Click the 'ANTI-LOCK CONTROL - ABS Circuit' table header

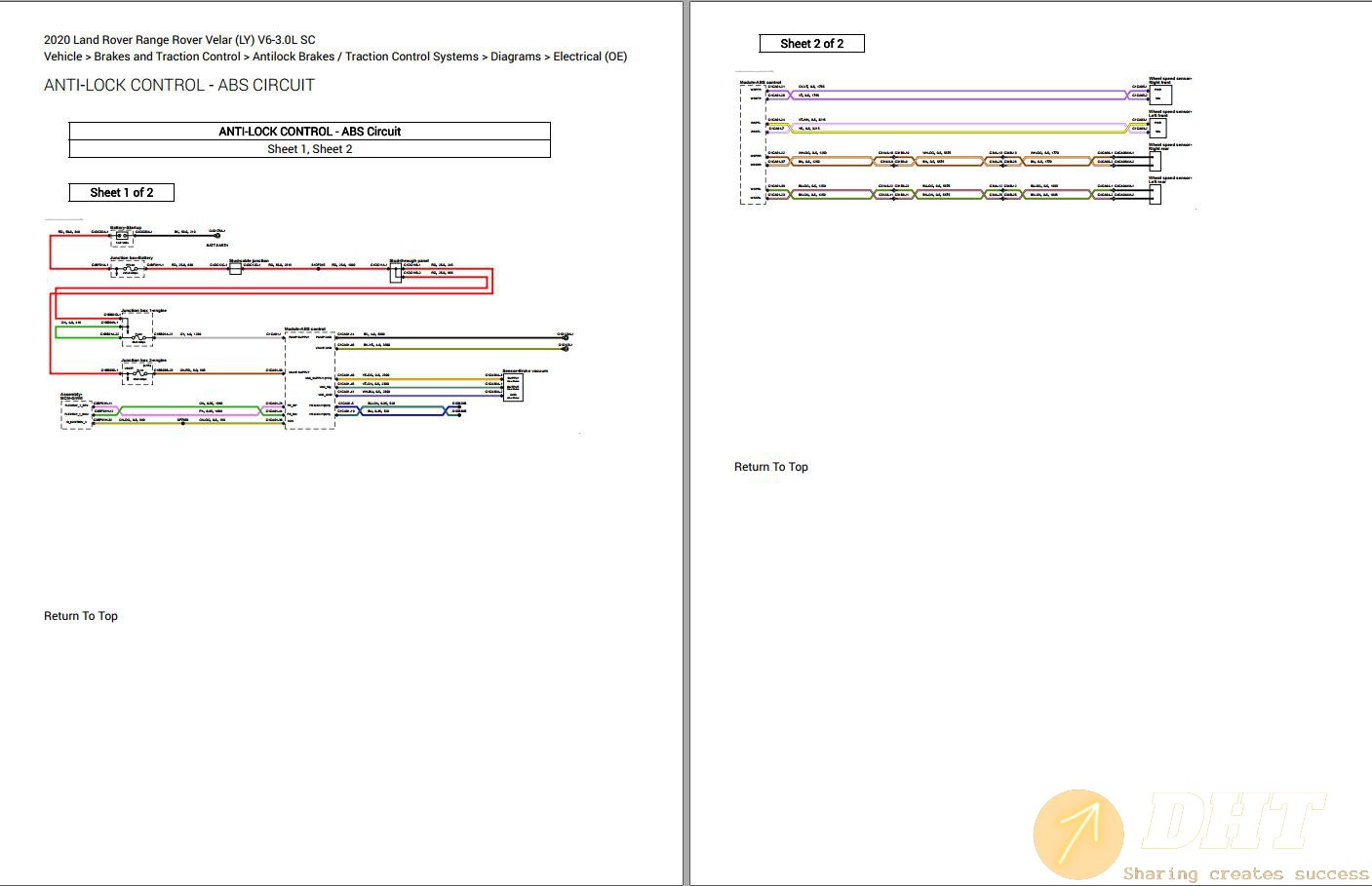[x=309, y=132]
